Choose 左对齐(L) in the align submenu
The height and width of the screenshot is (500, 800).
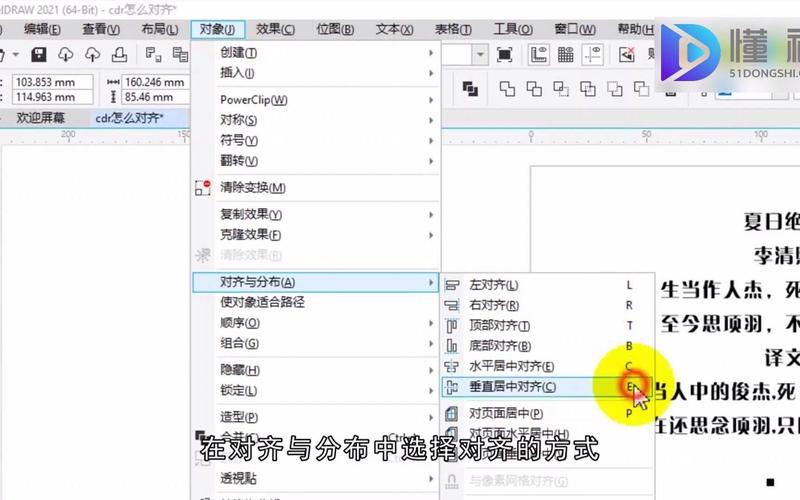pos(547,285)
